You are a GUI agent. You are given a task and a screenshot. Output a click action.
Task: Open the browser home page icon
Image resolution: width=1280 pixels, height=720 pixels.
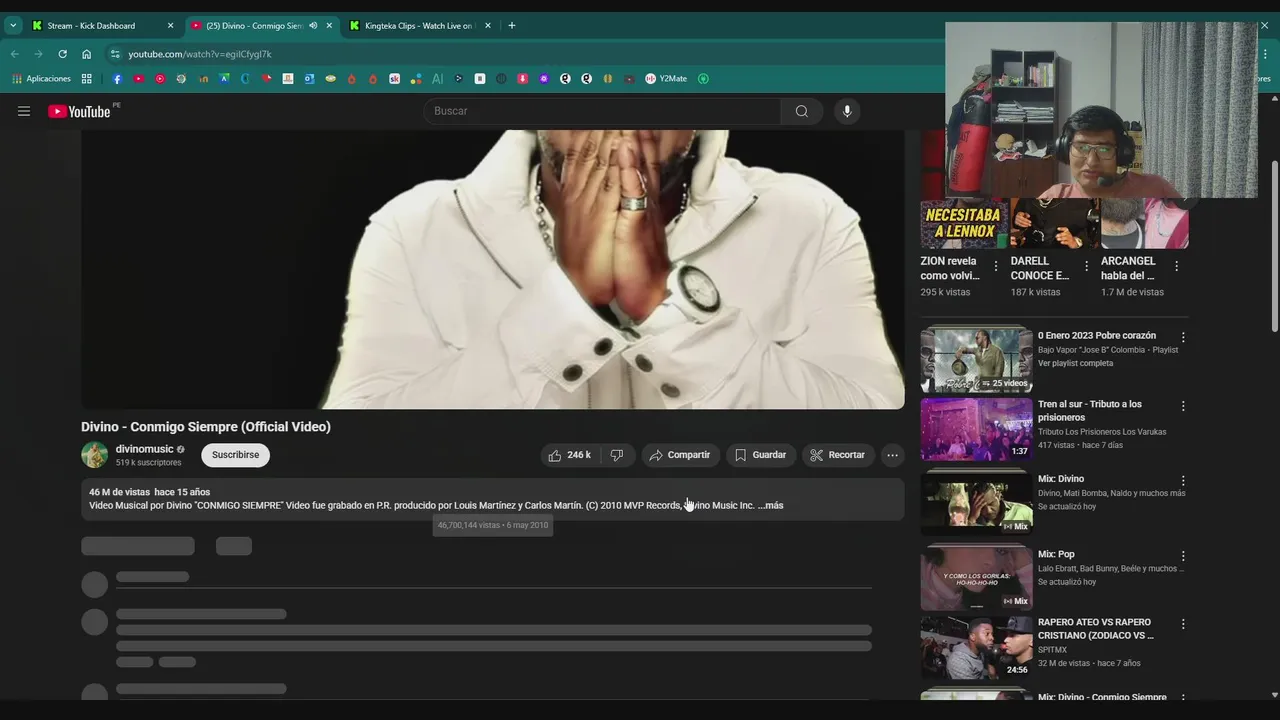point(86,54)
